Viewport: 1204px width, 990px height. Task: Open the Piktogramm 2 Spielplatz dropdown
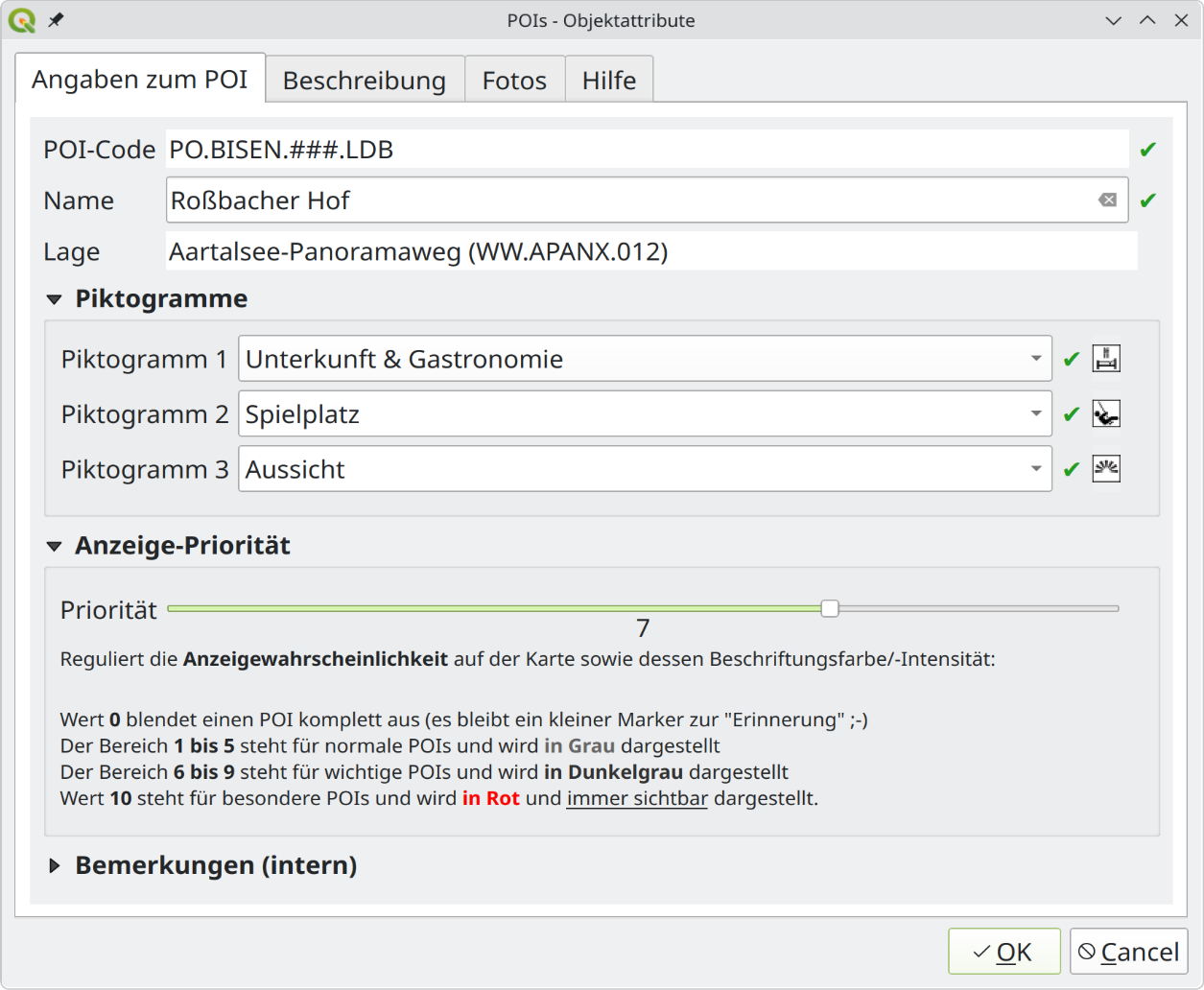click(x=645, y=414)
